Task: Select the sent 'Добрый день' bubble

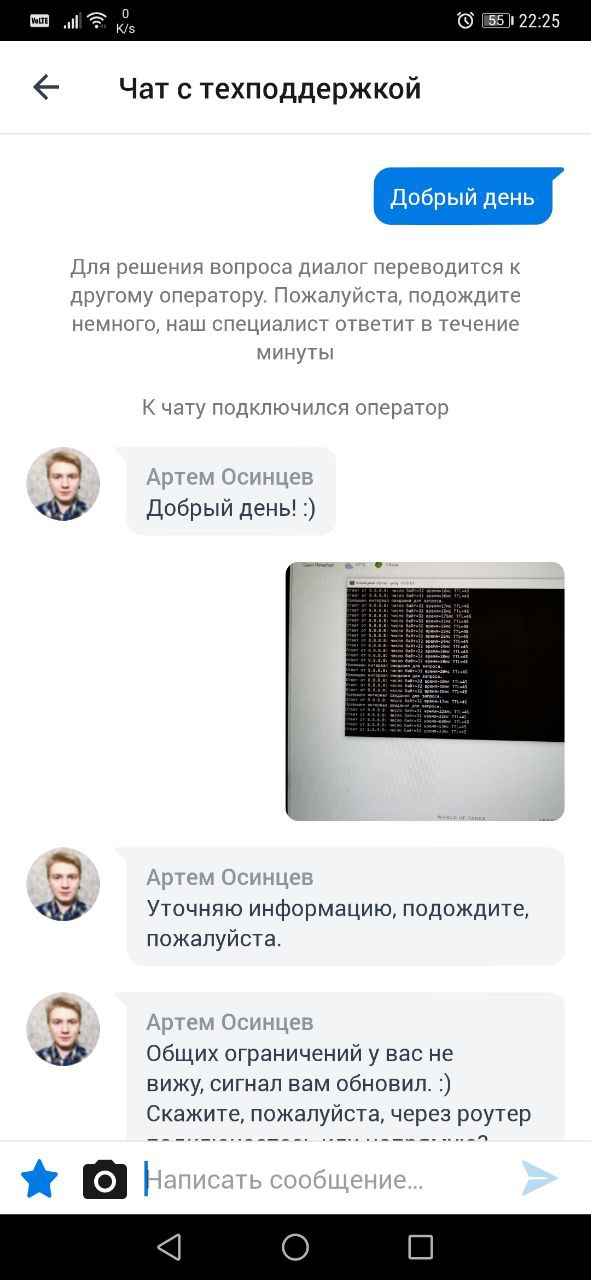Action: click(463, 196)
